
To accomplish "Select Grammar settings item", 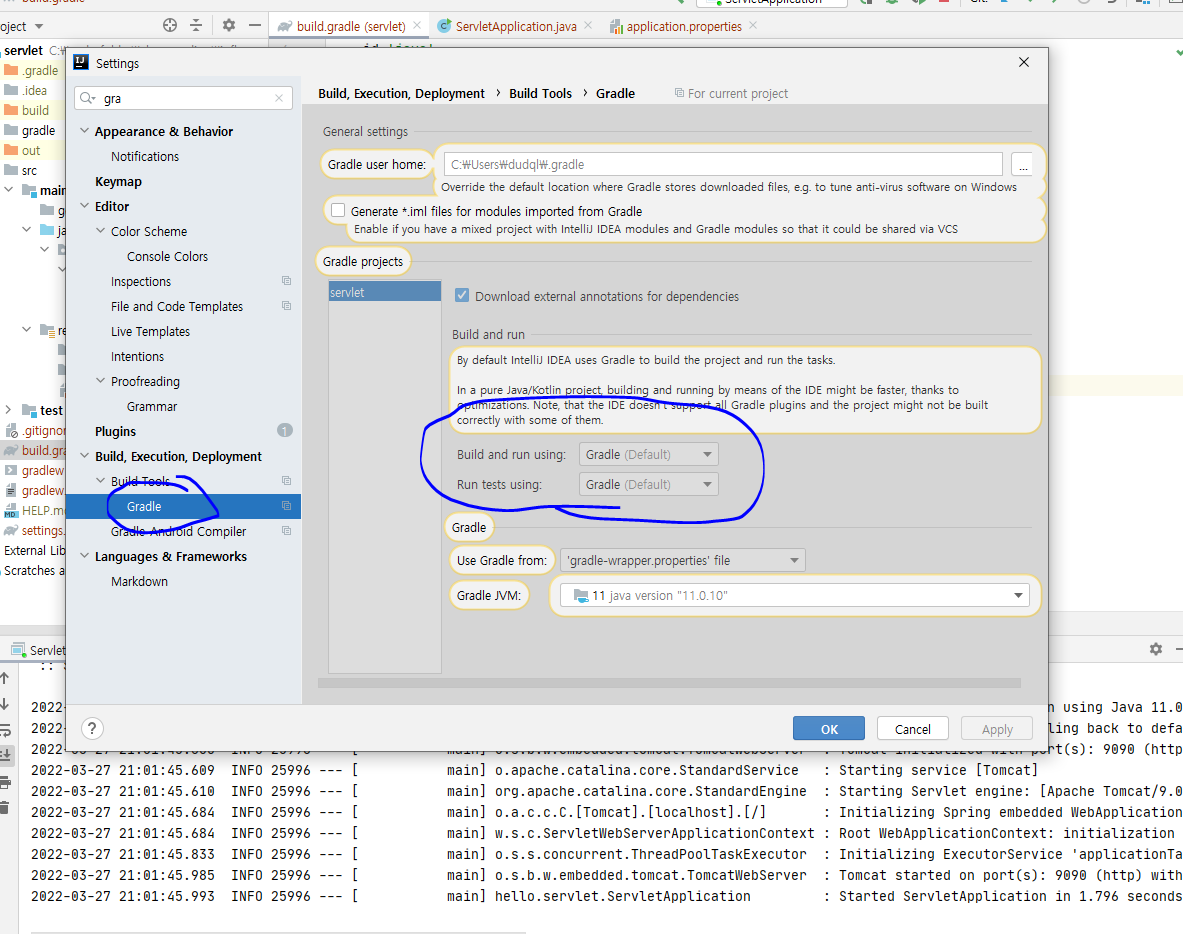I will (x=152, y=406).
